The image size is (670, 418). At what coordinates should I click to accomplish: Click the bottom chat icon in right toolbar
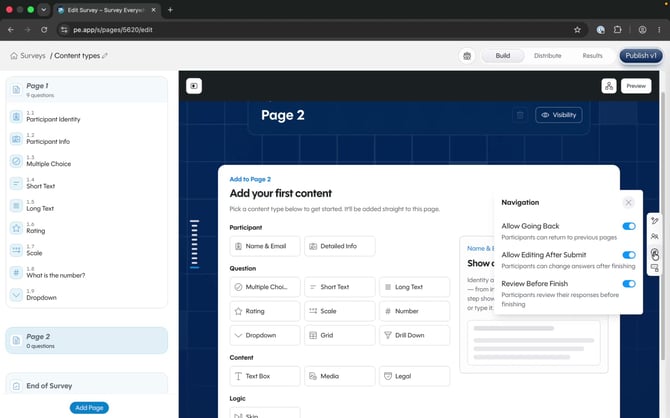655,268
